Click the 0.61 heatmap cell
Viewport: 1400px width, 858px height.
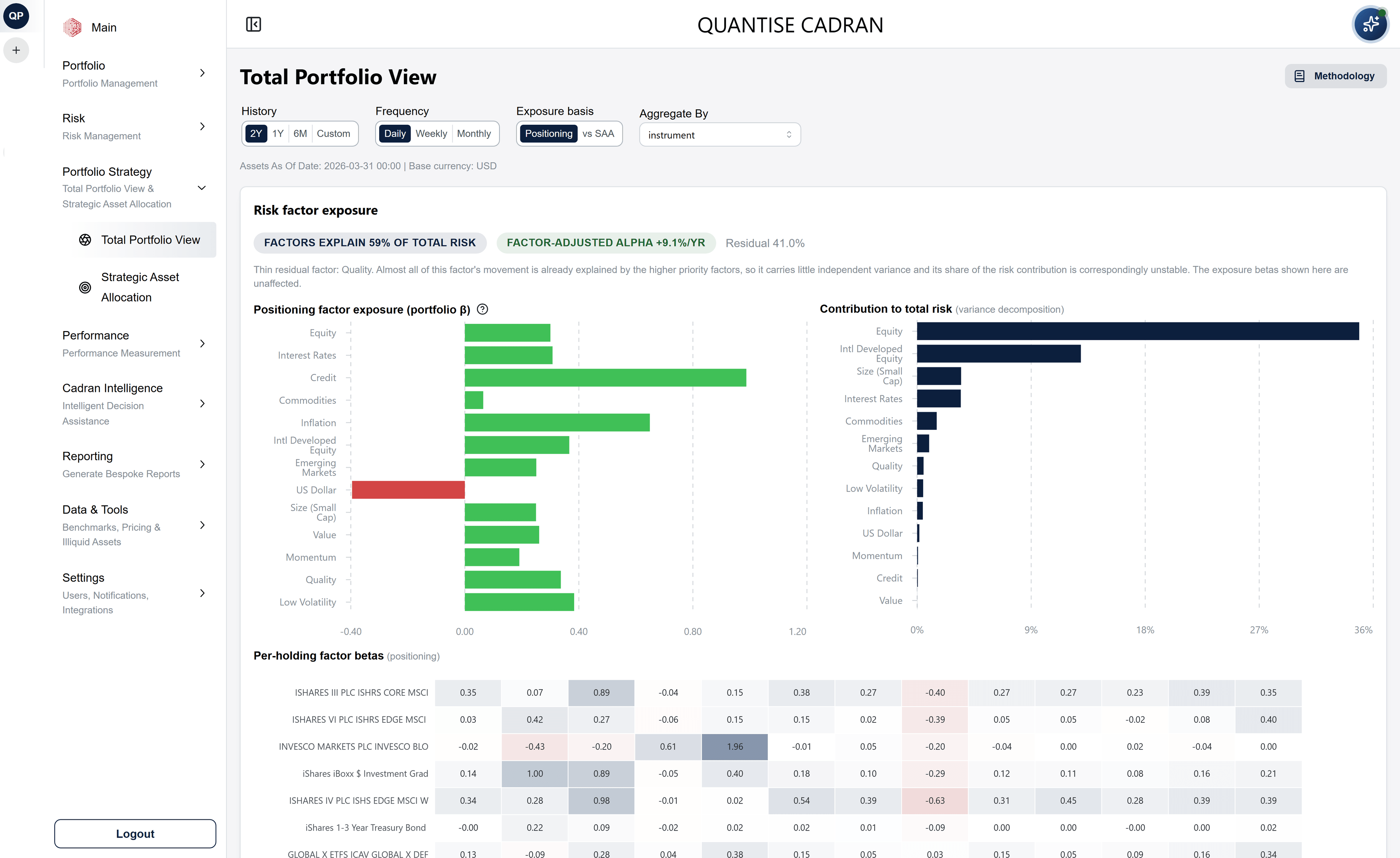point(668,747)
